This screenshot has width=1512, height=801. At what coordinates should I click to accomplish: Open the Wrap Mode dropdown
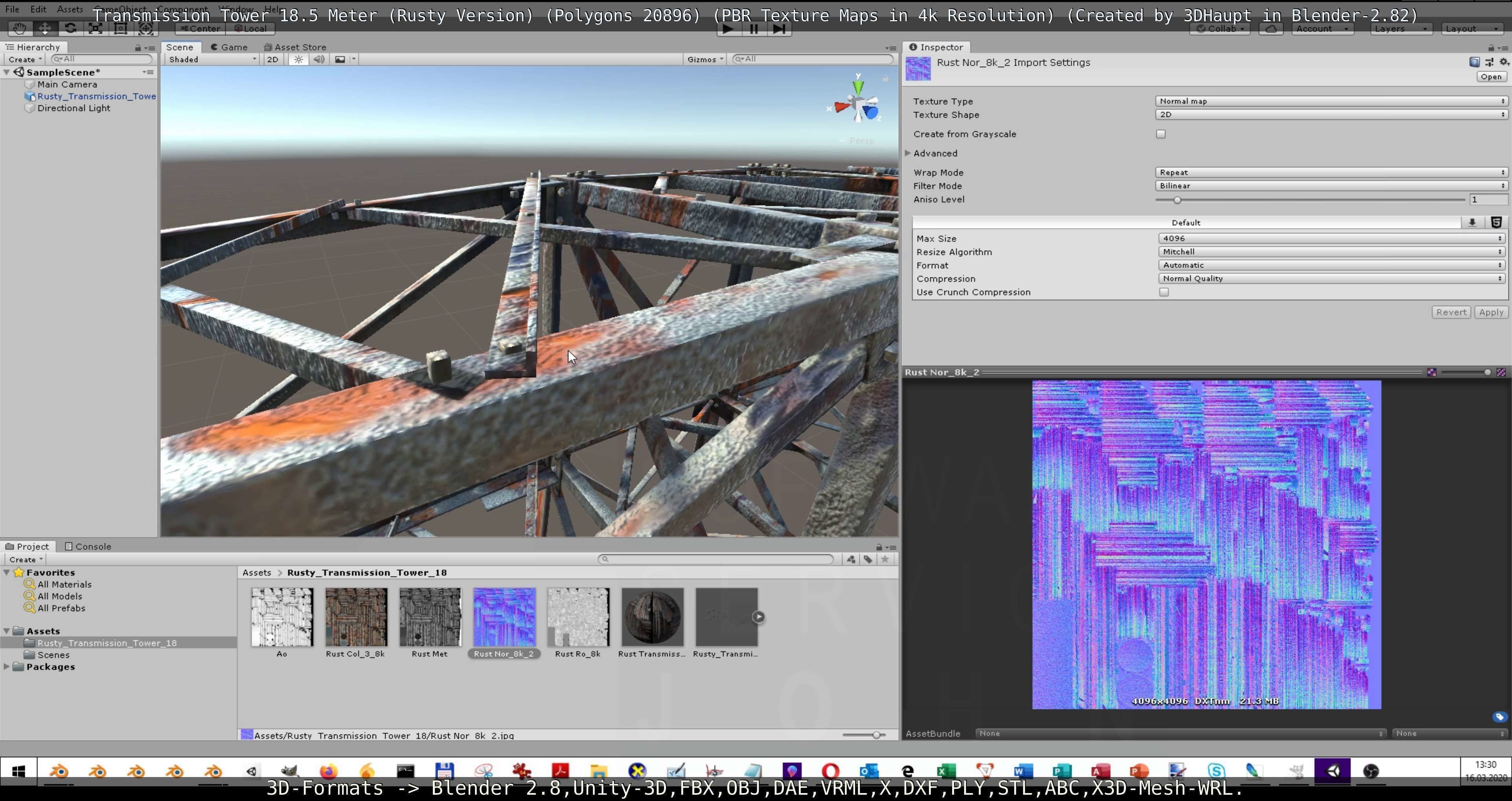(1331, 173)
